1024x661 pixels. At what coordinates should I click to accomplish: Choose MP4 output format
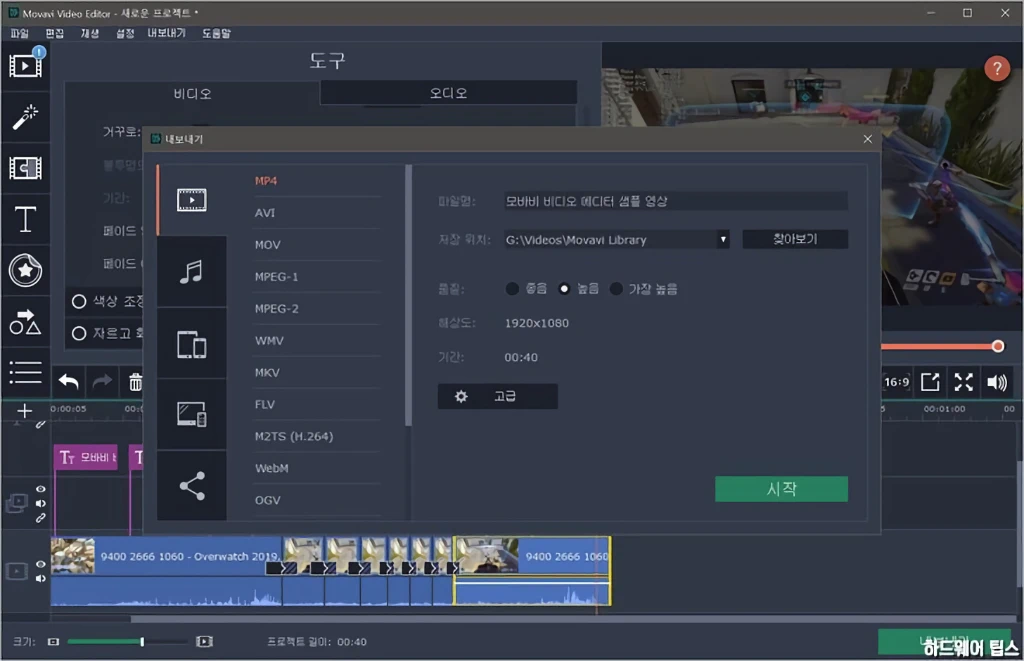click(266, 181)
